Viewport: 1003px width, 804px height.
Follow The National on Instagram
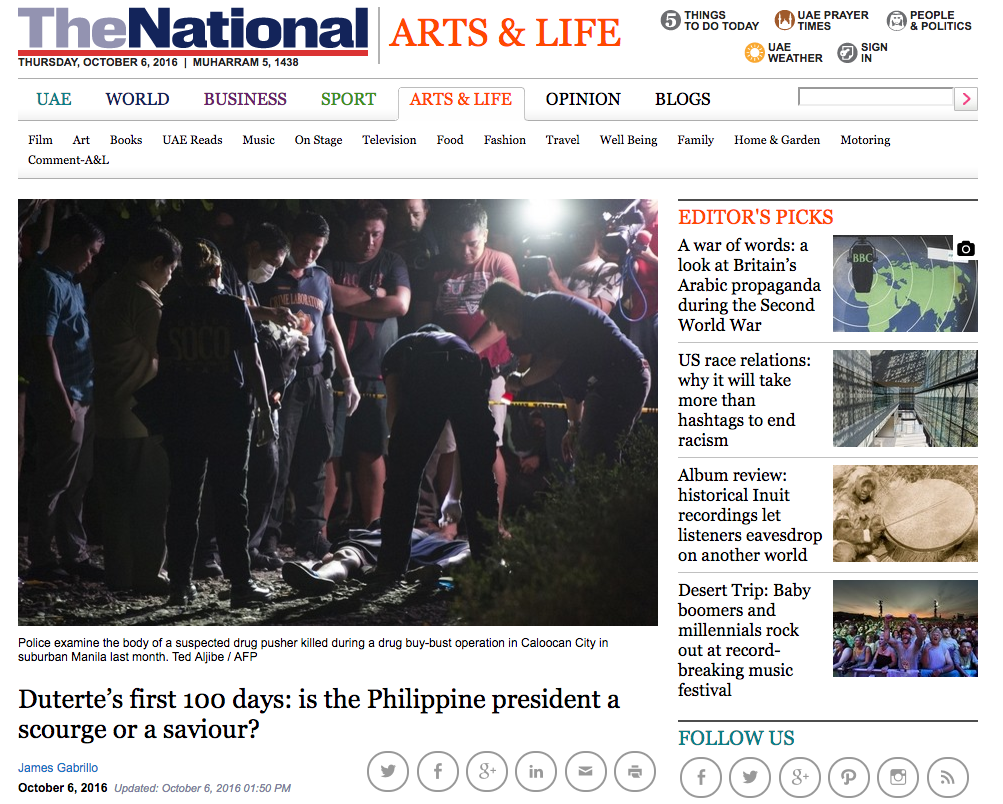[x=898, y=777]
